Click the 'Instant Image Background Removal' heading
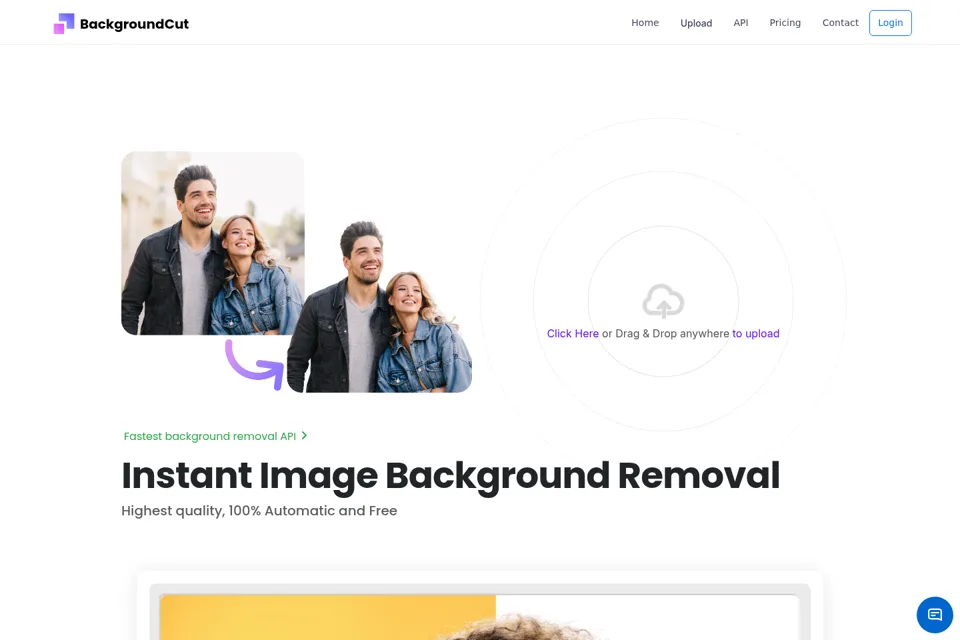 point(451,476)
